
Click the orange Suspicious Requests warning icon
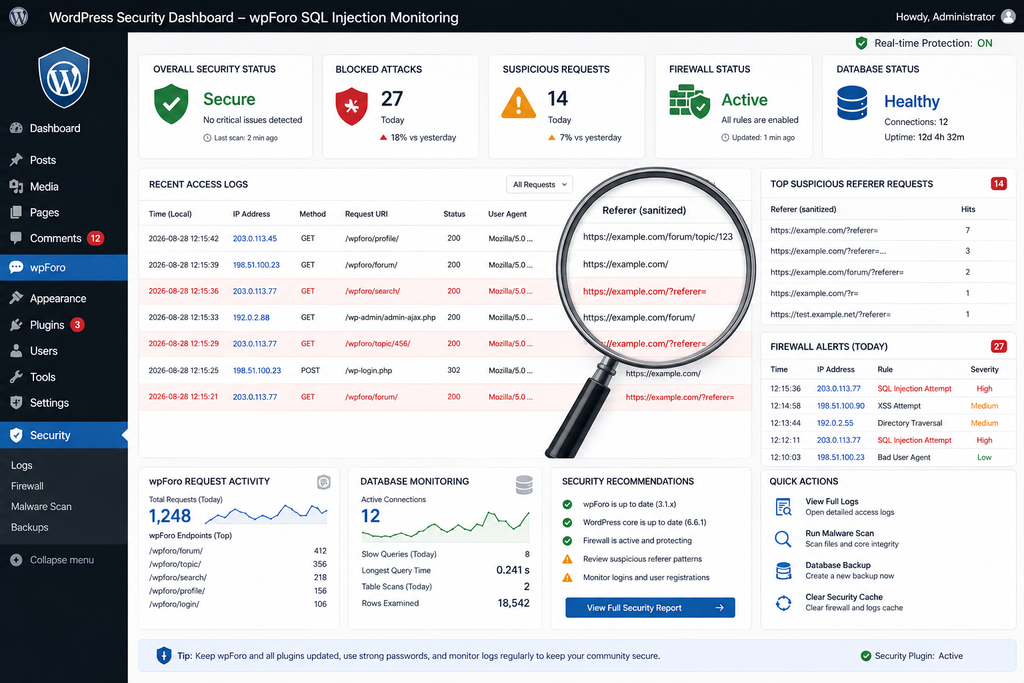[519, 104]
